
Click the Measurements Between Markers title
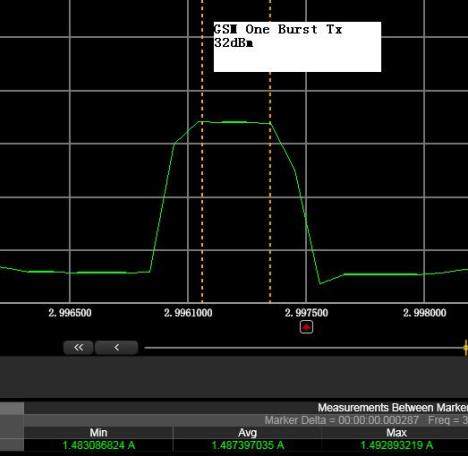(x=393, y=408)
